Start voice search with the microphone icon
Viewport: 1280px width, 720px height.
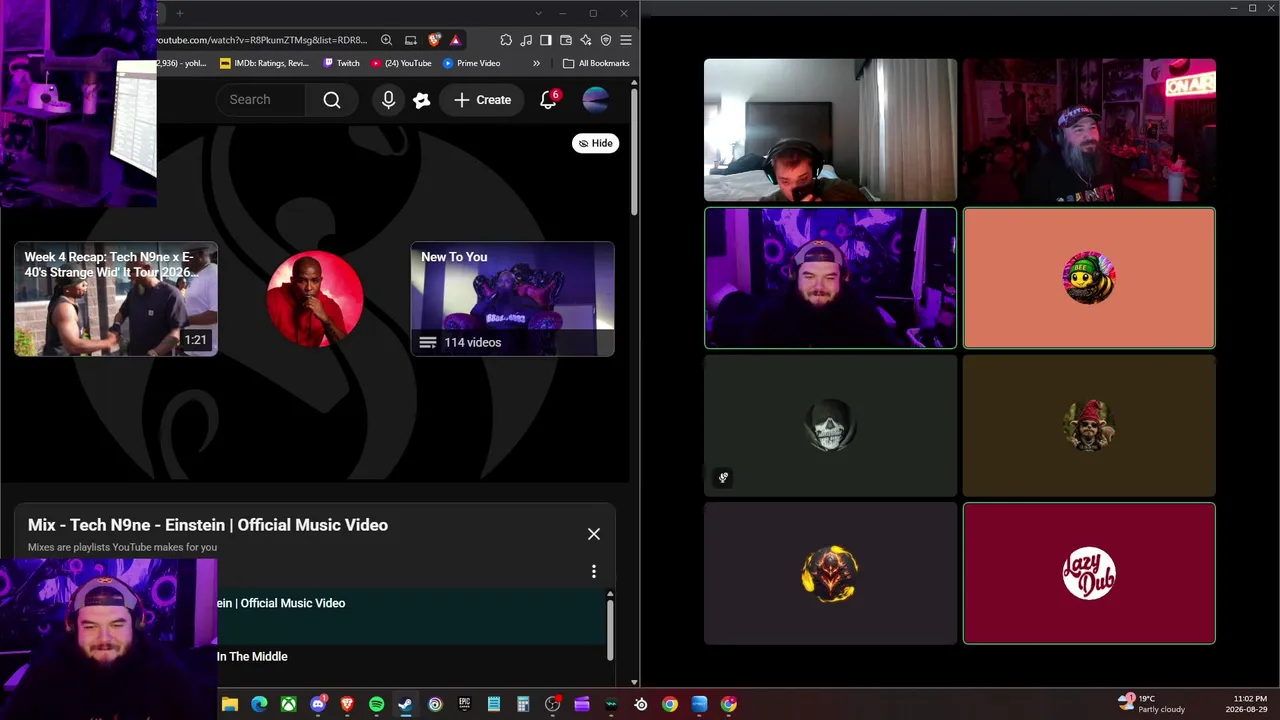click(388, 100)
